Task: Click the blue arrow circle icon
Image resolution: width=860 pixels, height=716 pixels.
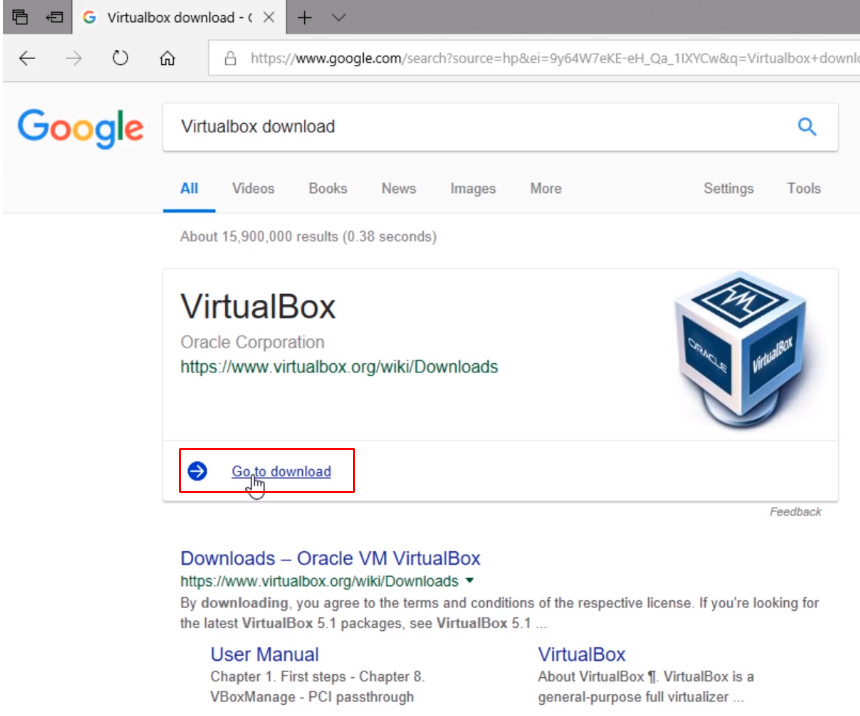Action: (197, 471)
